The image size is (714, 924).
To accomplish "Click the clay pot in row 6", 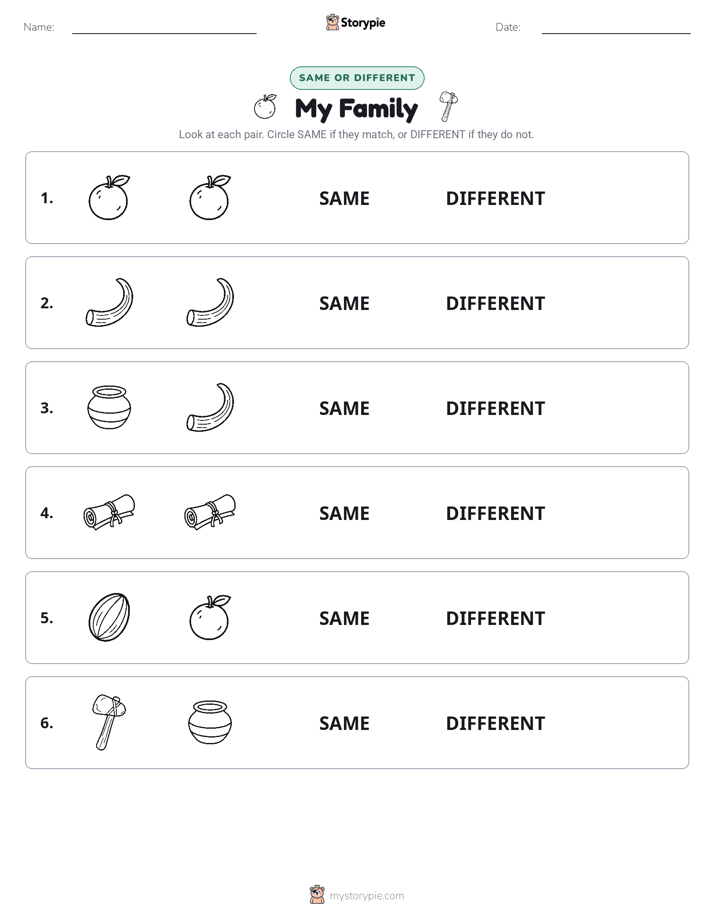I will pyautogui.click(x=210, y=722).
